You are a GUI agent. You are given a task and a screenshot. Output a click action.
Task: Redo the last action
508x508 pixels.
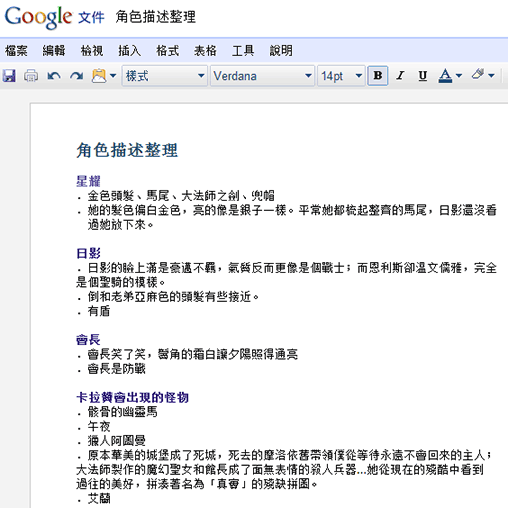77,76
